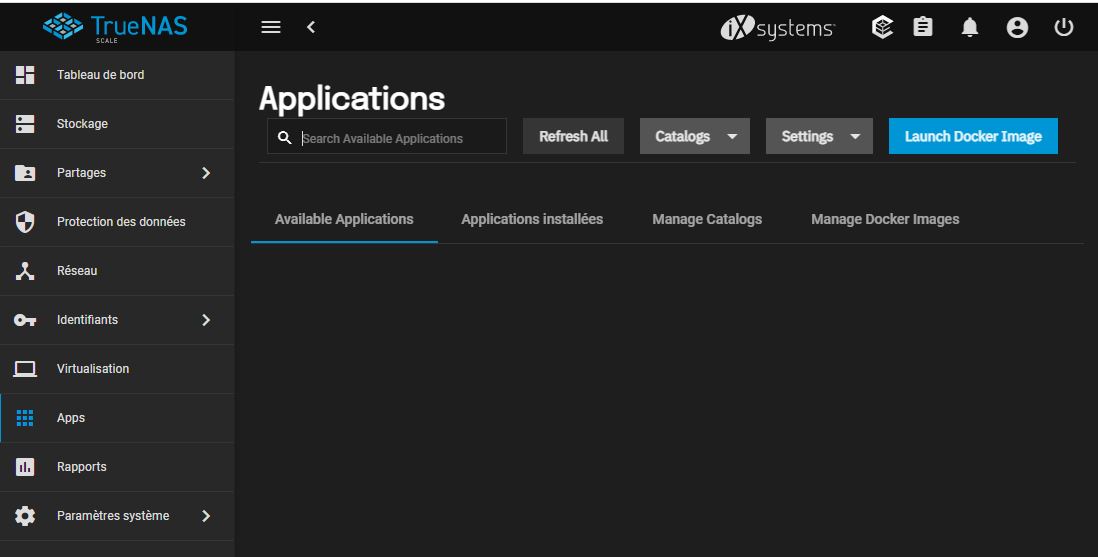The image size is (1098, 557).
Task: Toggle the hamburger sidebar menu
Action: pos(271,27)
